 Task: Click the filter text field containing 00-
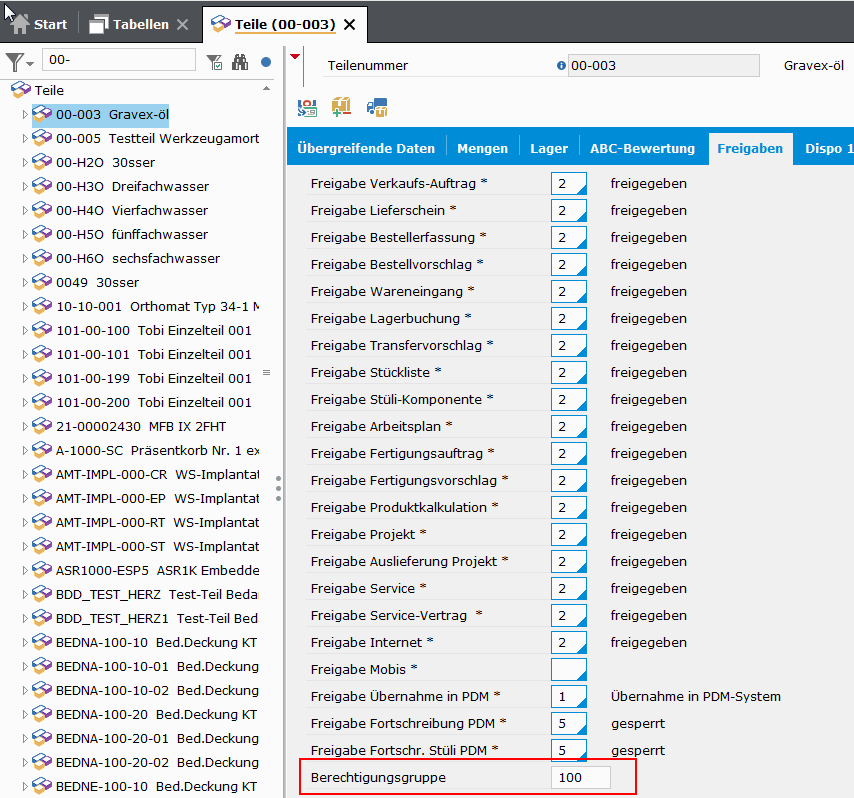(119, 59)
